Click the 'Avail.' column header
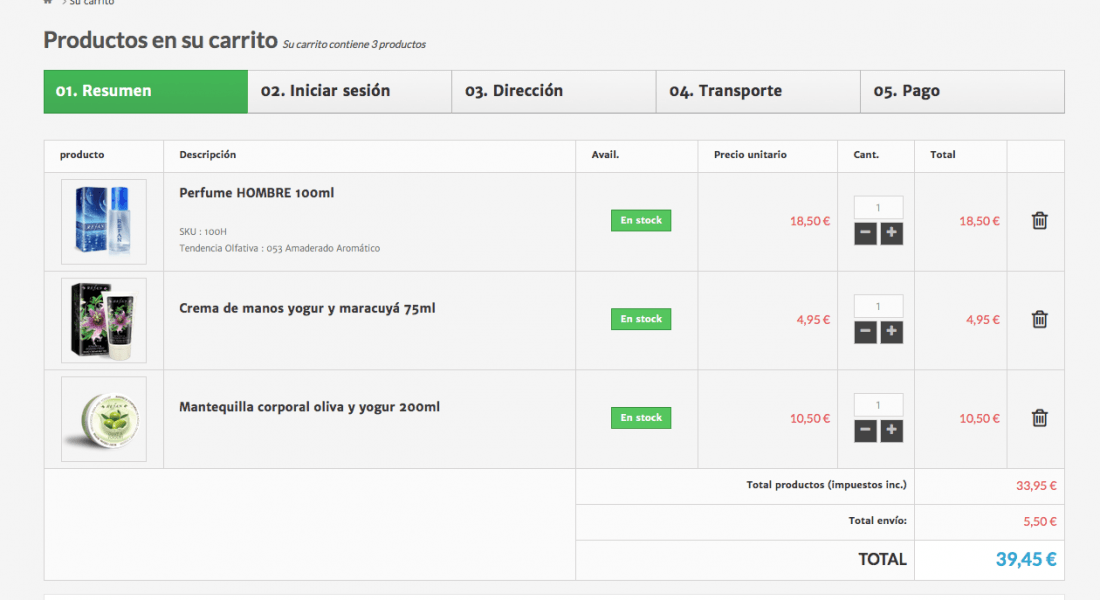Screen dimensions: 1100x600 605,154
